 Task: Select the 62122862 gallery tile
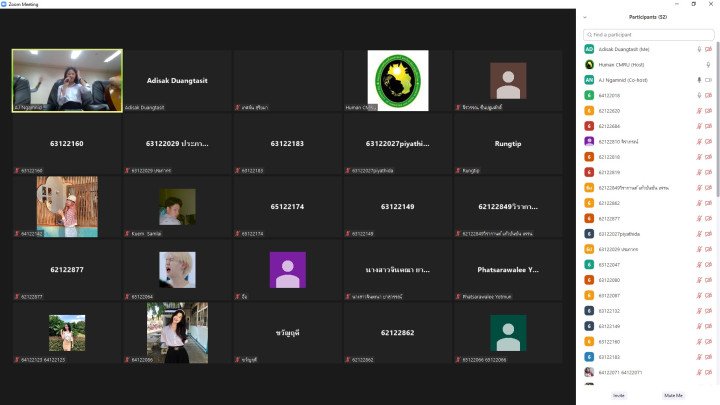tap(398, 333)
